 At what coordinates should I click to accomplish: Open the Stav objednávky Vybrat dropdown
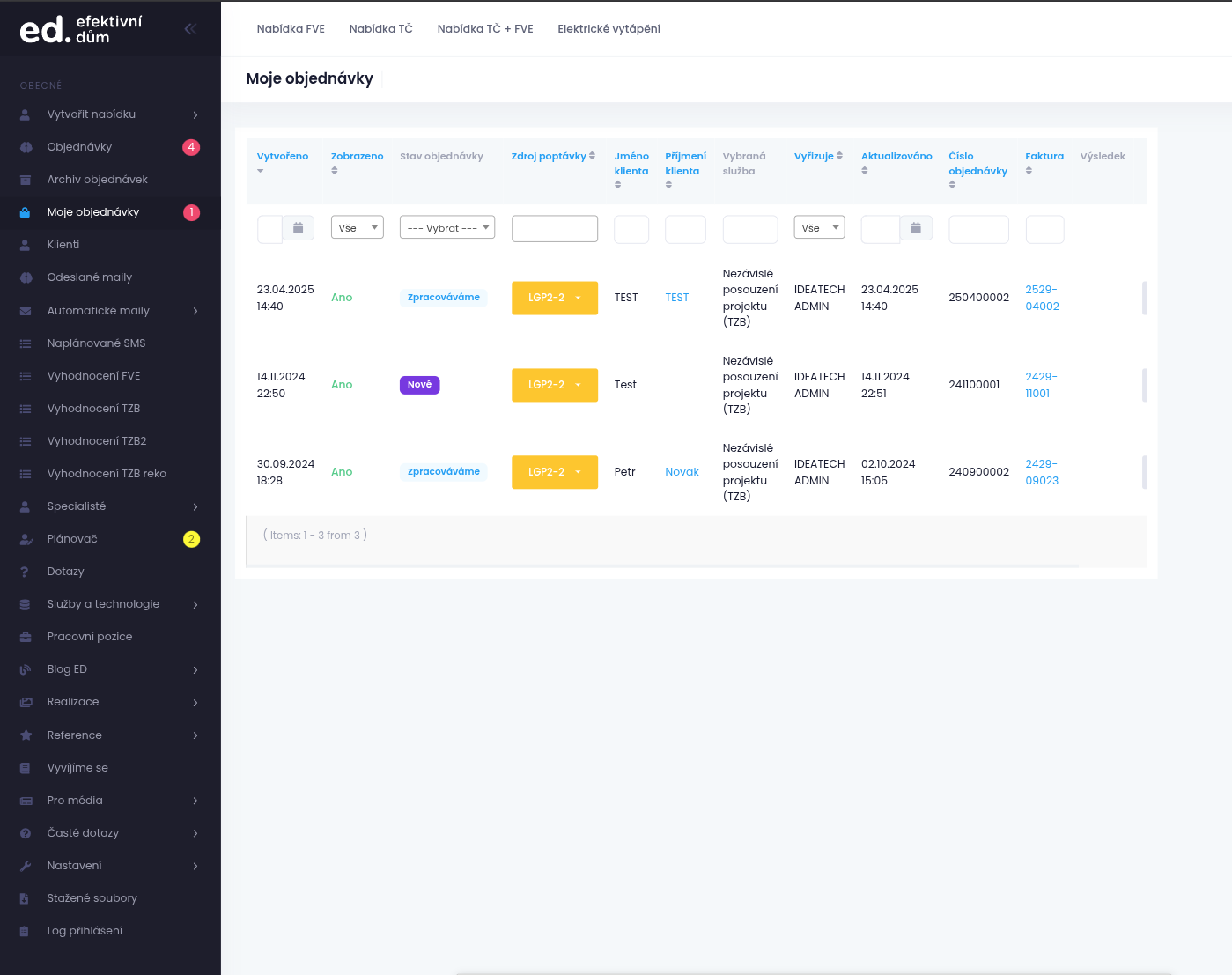447,228
